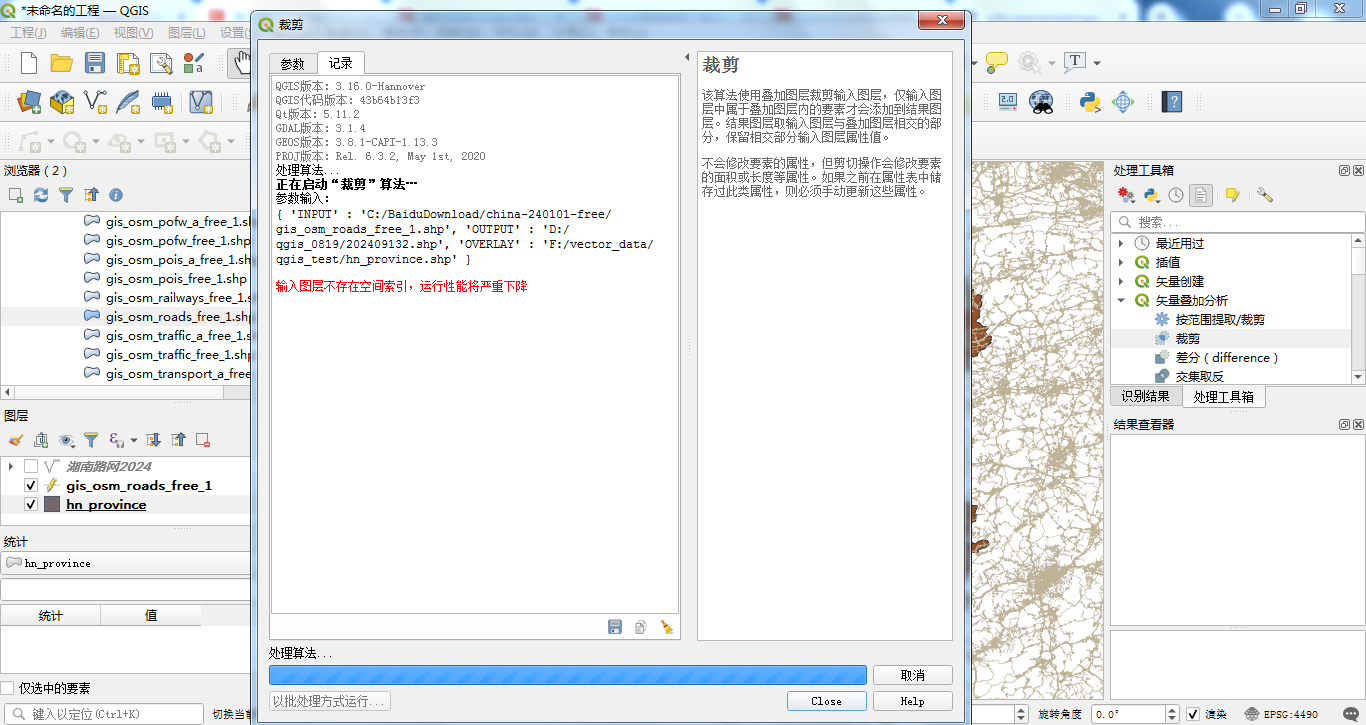
Task: Switch to the 识别结果 tab
Action: [1145, 396]
